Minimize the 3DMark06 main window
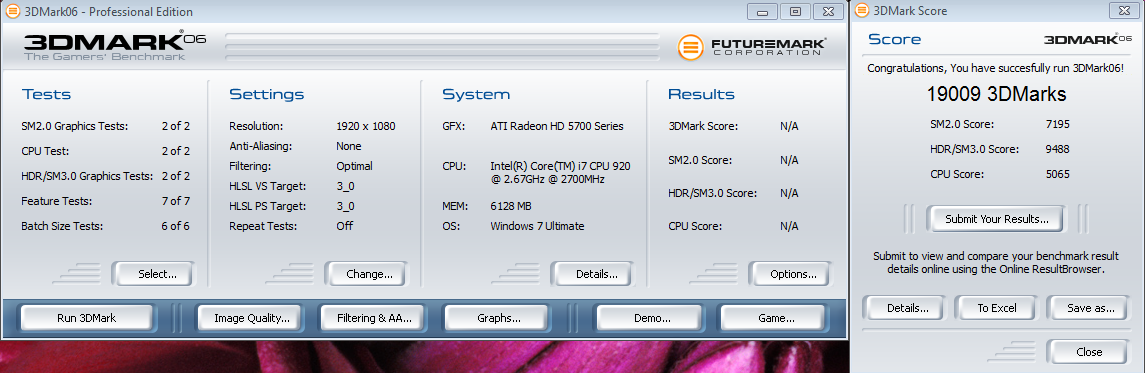Screen dimensions: 1145x373 point(762,12)
